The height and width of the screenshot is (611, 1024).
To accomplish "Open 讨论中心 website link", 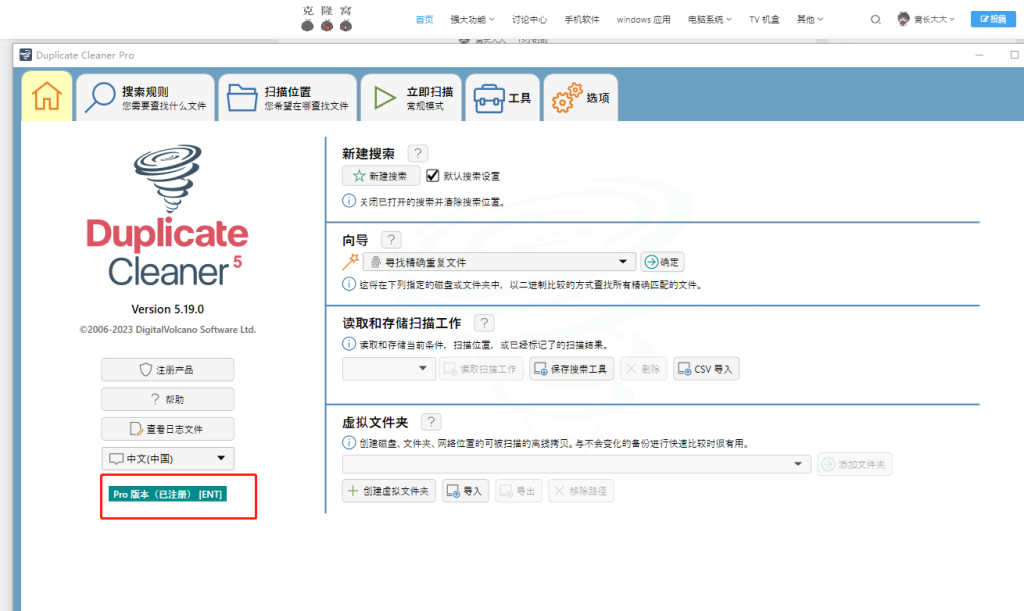I will (529, 20).
